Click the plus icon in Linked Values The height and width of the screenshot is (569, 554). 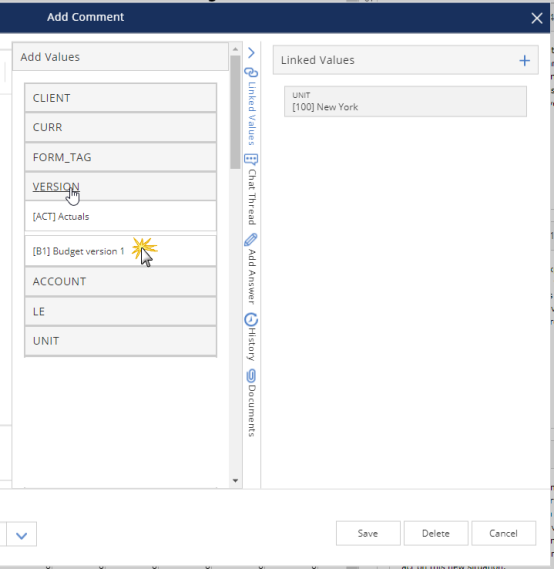[524, 60]
